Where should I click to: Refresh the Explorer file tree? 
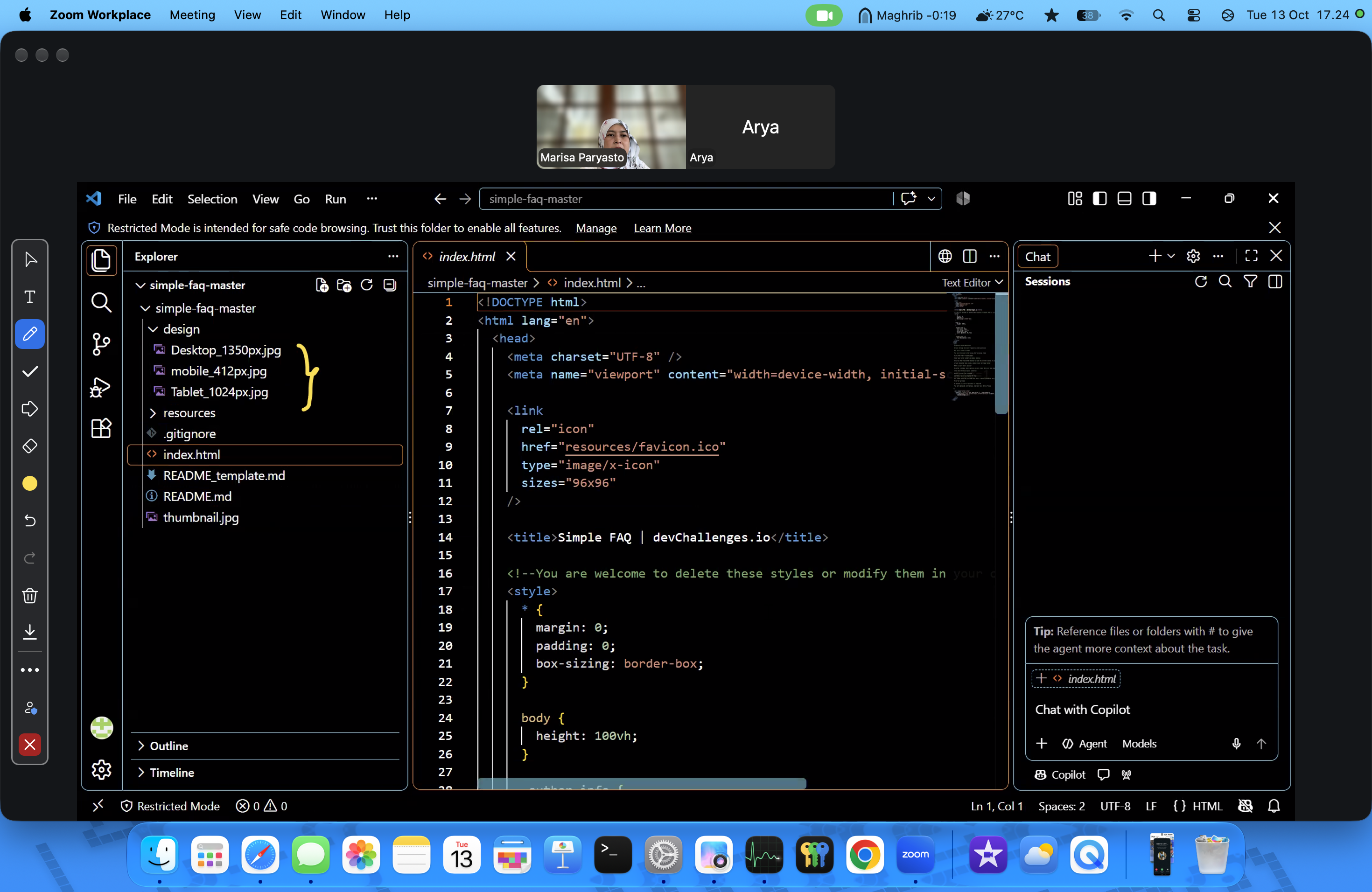pos(367,285)
